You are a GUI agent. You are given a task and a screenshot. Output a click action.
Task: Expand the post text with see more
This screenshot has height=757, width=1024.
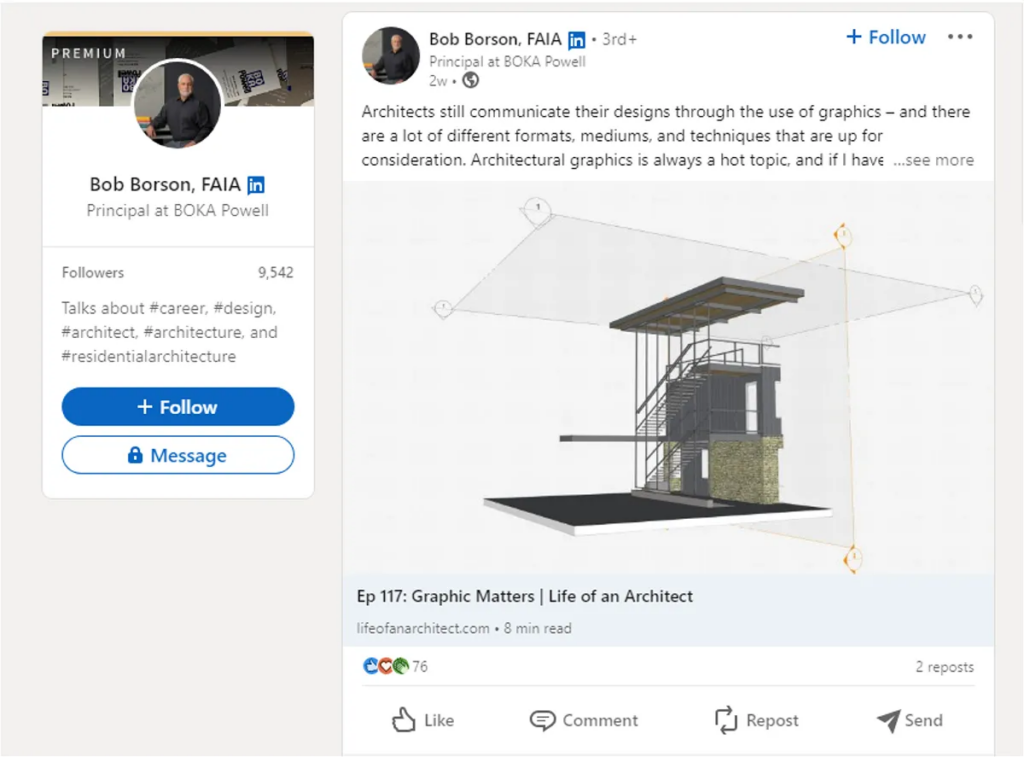(x=934, y=160)
